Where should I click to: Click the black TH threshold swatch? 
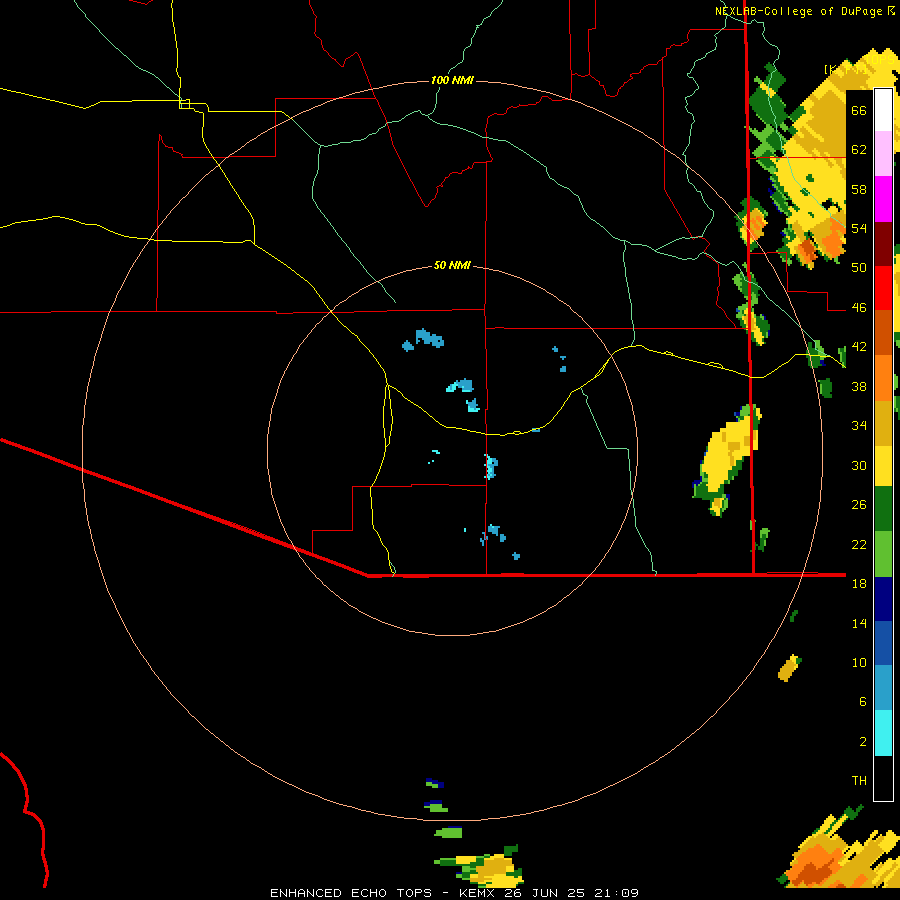(883, 778)
